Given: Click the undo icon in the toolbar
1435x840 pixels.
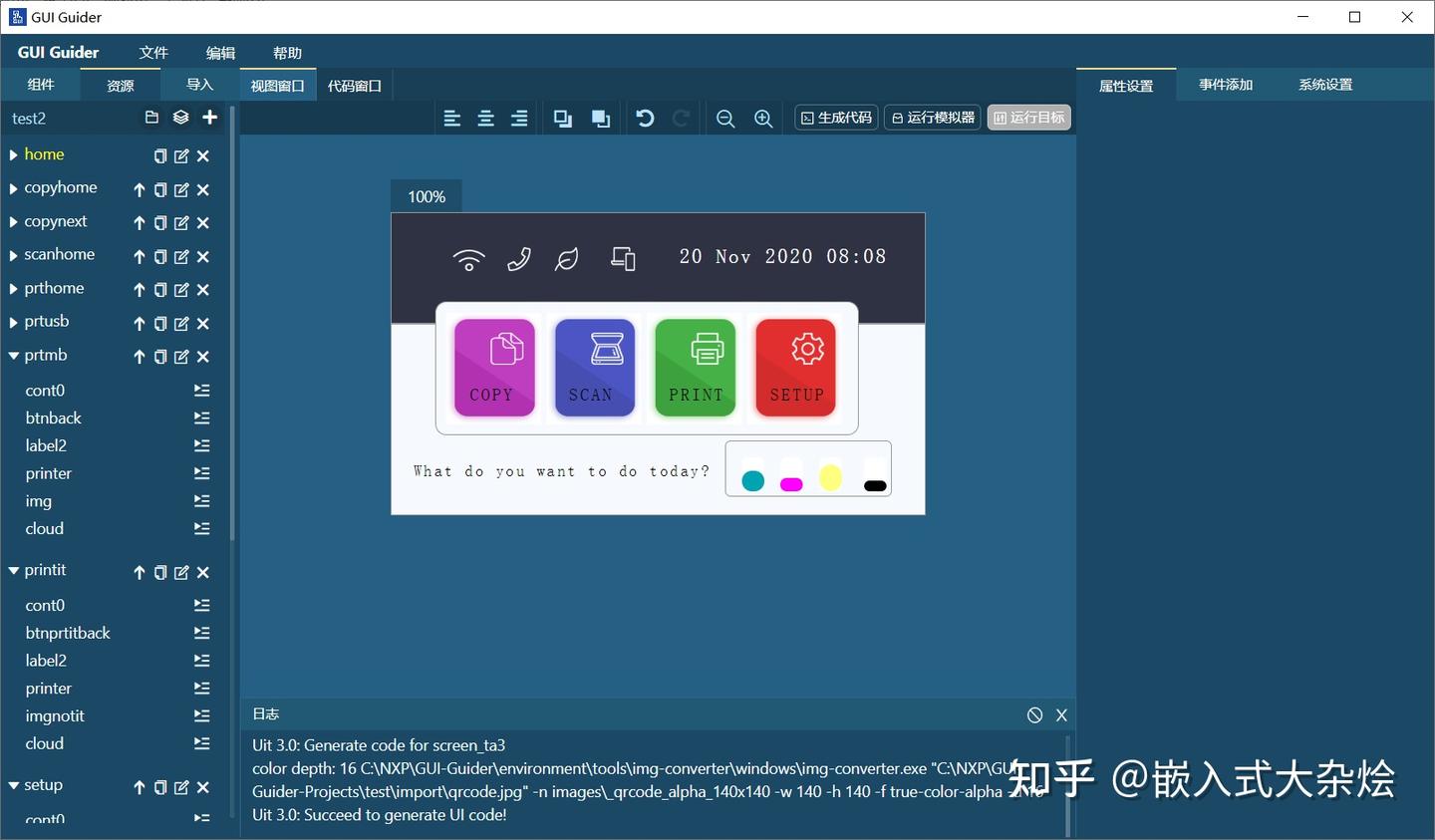Looking at the screenshot, I should [645, 118].
